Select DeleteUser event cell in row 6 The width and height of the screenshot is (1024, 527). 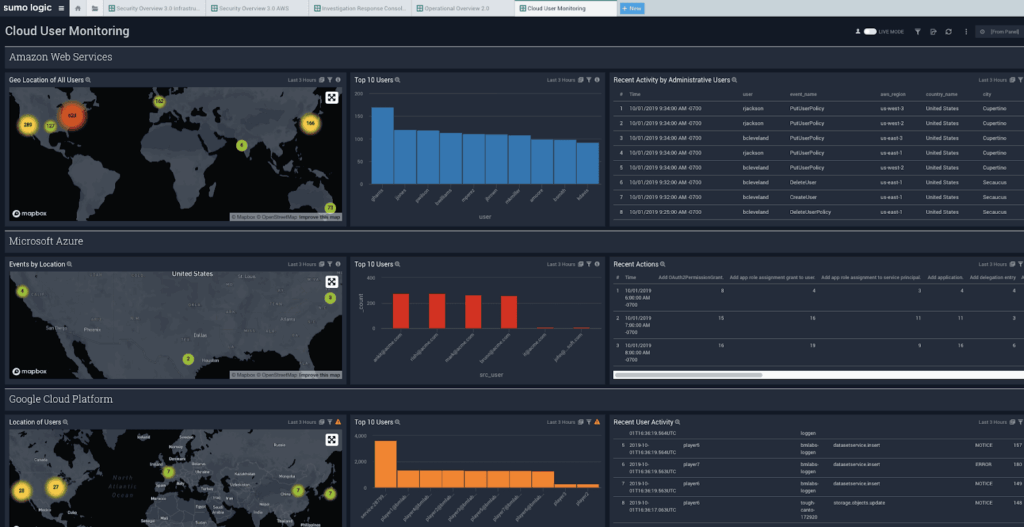[x=803, y=182]
